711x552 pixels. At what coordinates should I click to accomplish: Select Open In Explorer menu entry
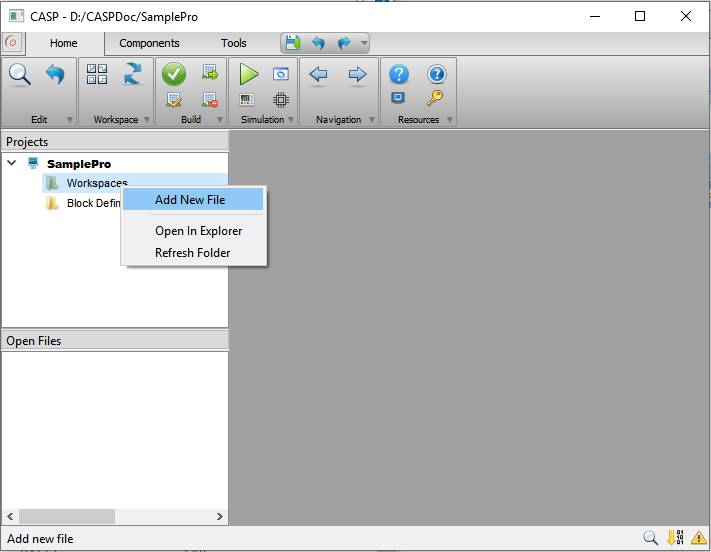(x=198, y=230)
